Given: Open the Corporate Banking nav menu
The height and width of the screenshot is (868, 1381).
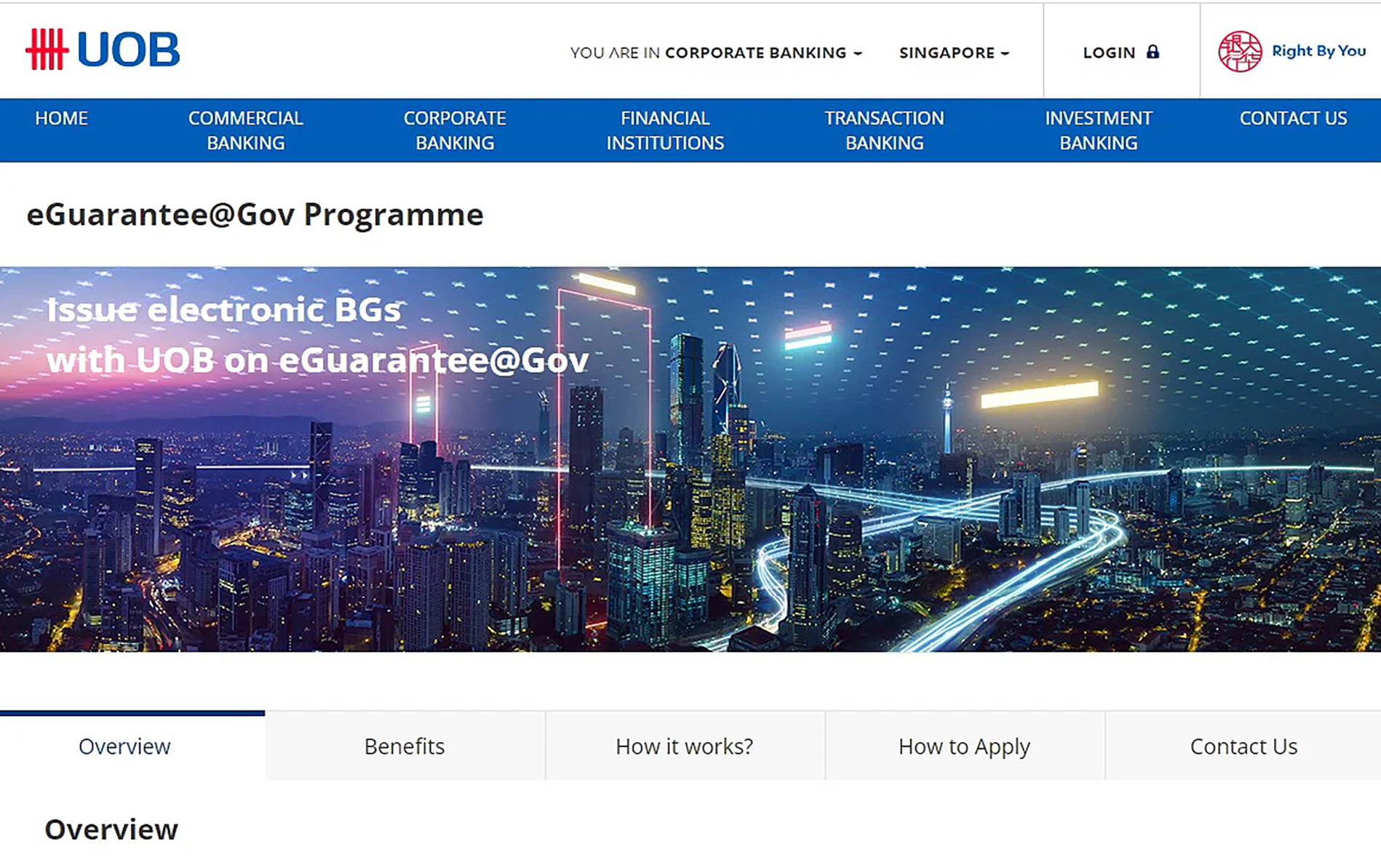Looking at the screenshot, I should click(x=455, y=130).
